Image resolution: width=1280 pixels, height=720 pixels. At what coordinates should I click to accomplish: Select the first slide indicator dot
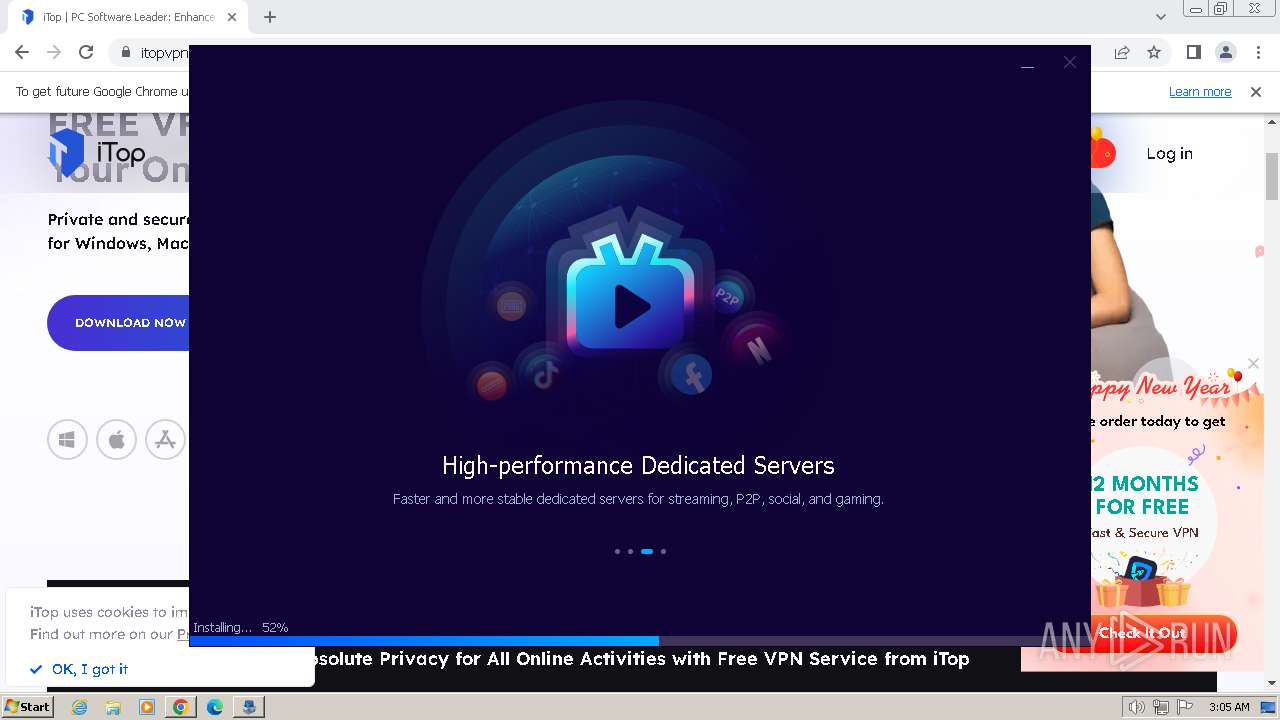pos(617,551)
